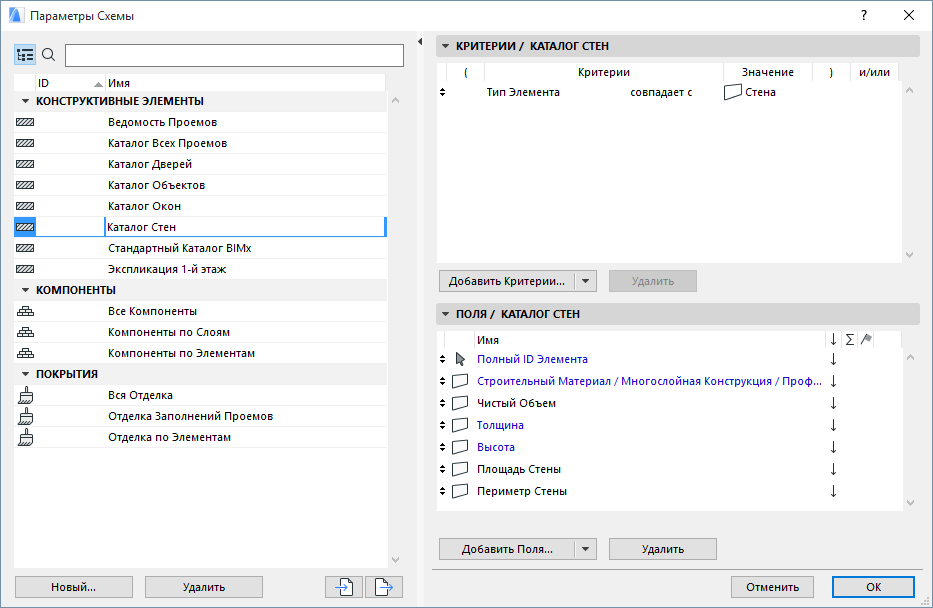
Task: Toggle the tree view icon above scheme list
Action: click(x=25, y=55)
